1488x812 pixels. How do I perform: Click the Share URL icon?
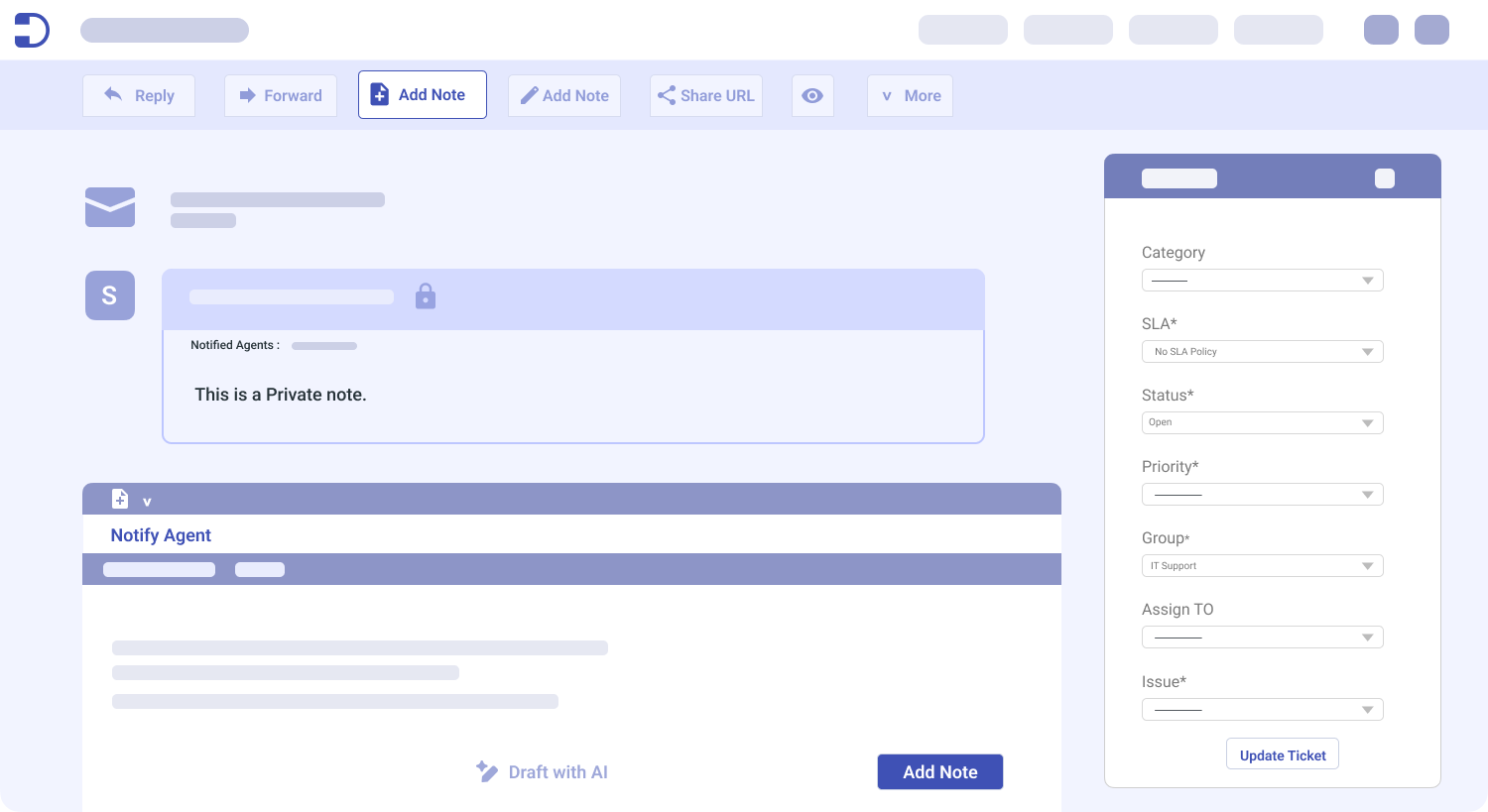[x=665, y=95]
